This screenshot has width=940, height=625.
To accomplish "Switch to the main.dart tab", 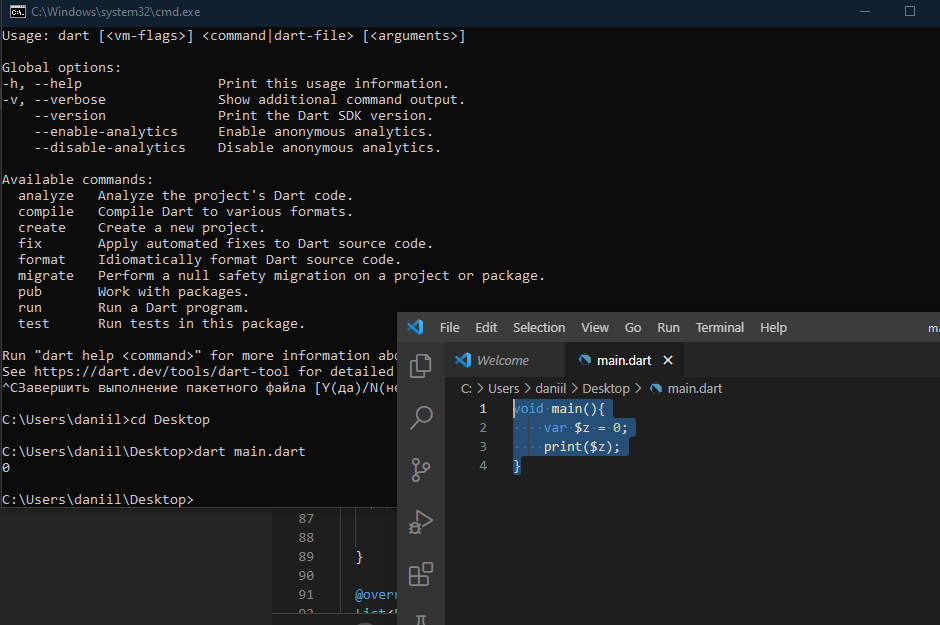I will pos(623,360).
